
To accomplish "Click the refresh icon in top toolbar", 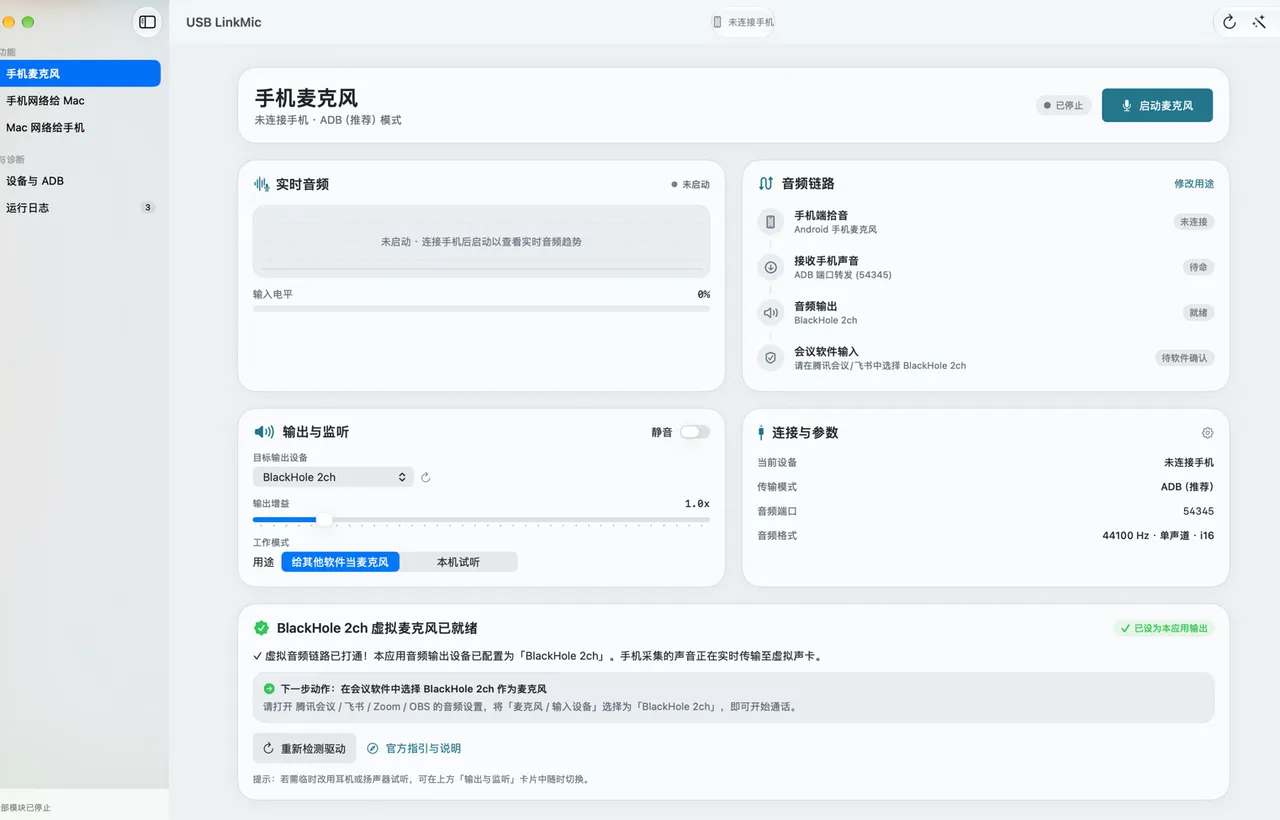I will [1229, 22].
